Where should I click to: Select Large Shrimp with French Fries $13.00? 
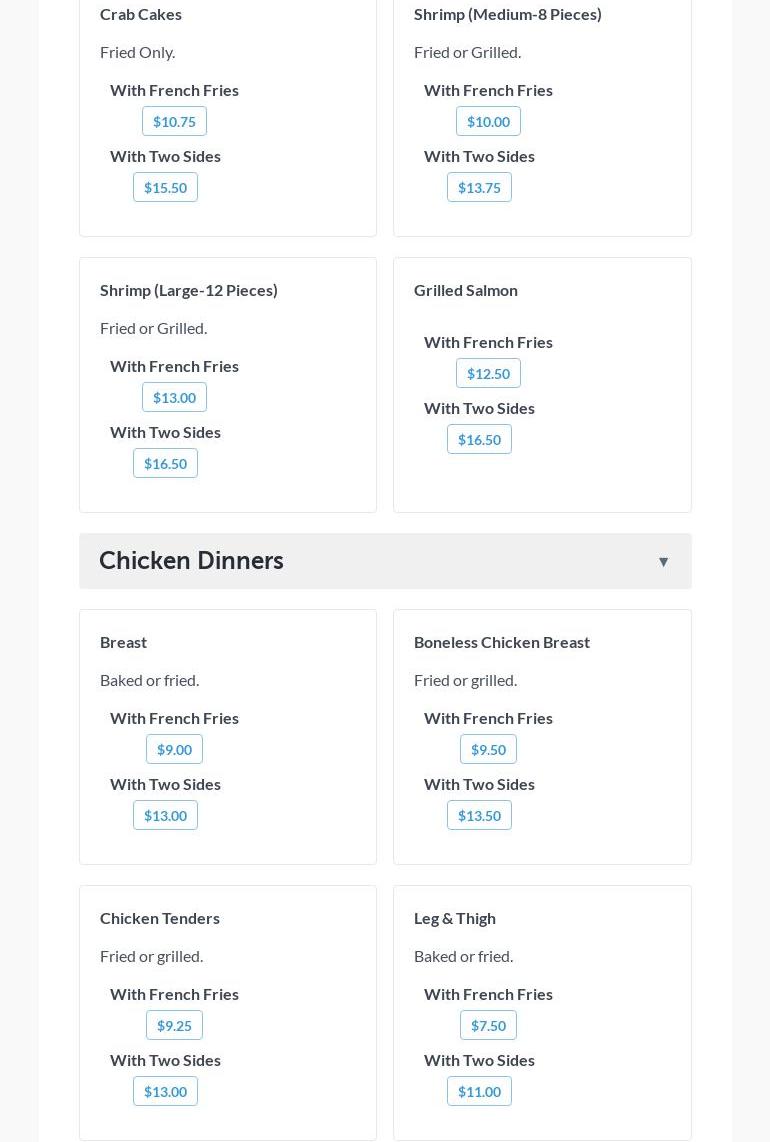coord(174,398)
